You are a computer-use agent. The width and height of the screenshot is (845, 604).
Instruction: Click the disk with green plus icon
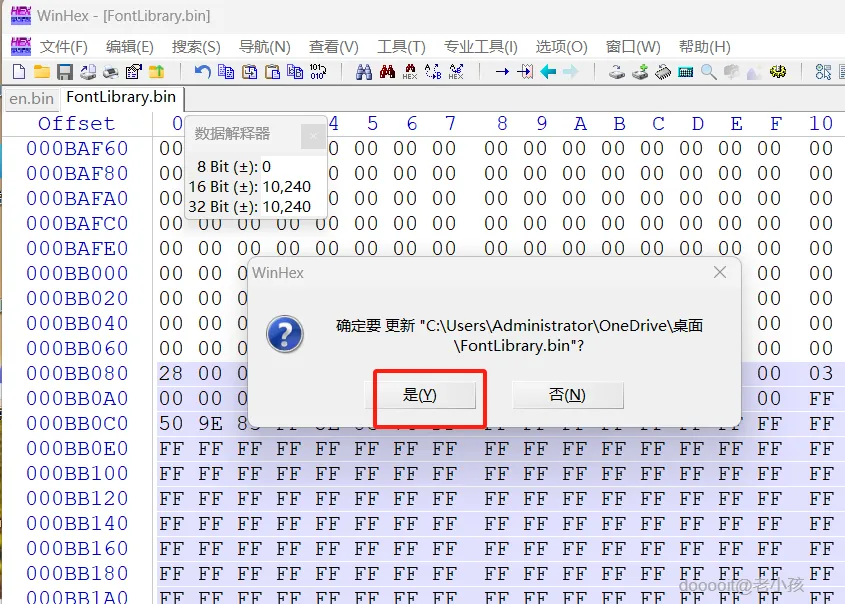tap(640, 71)
